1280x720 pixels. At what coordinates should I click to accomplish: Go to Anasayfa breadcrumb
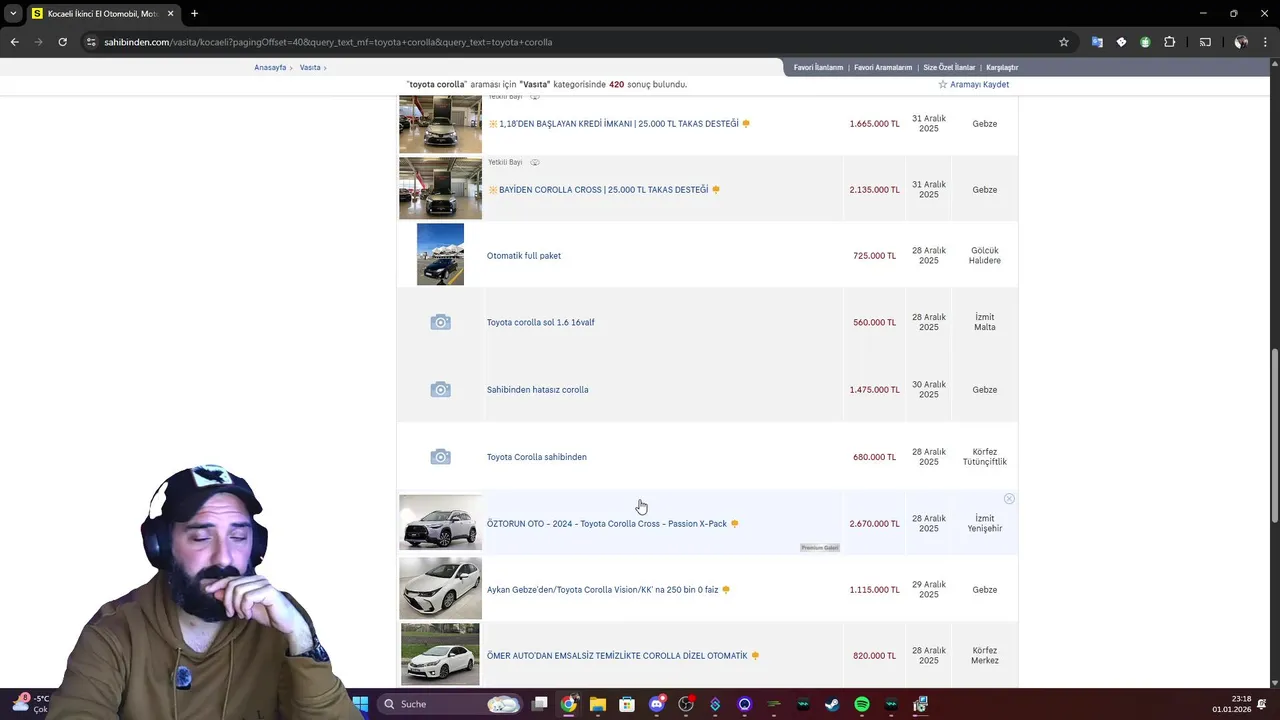coord(270,67)
